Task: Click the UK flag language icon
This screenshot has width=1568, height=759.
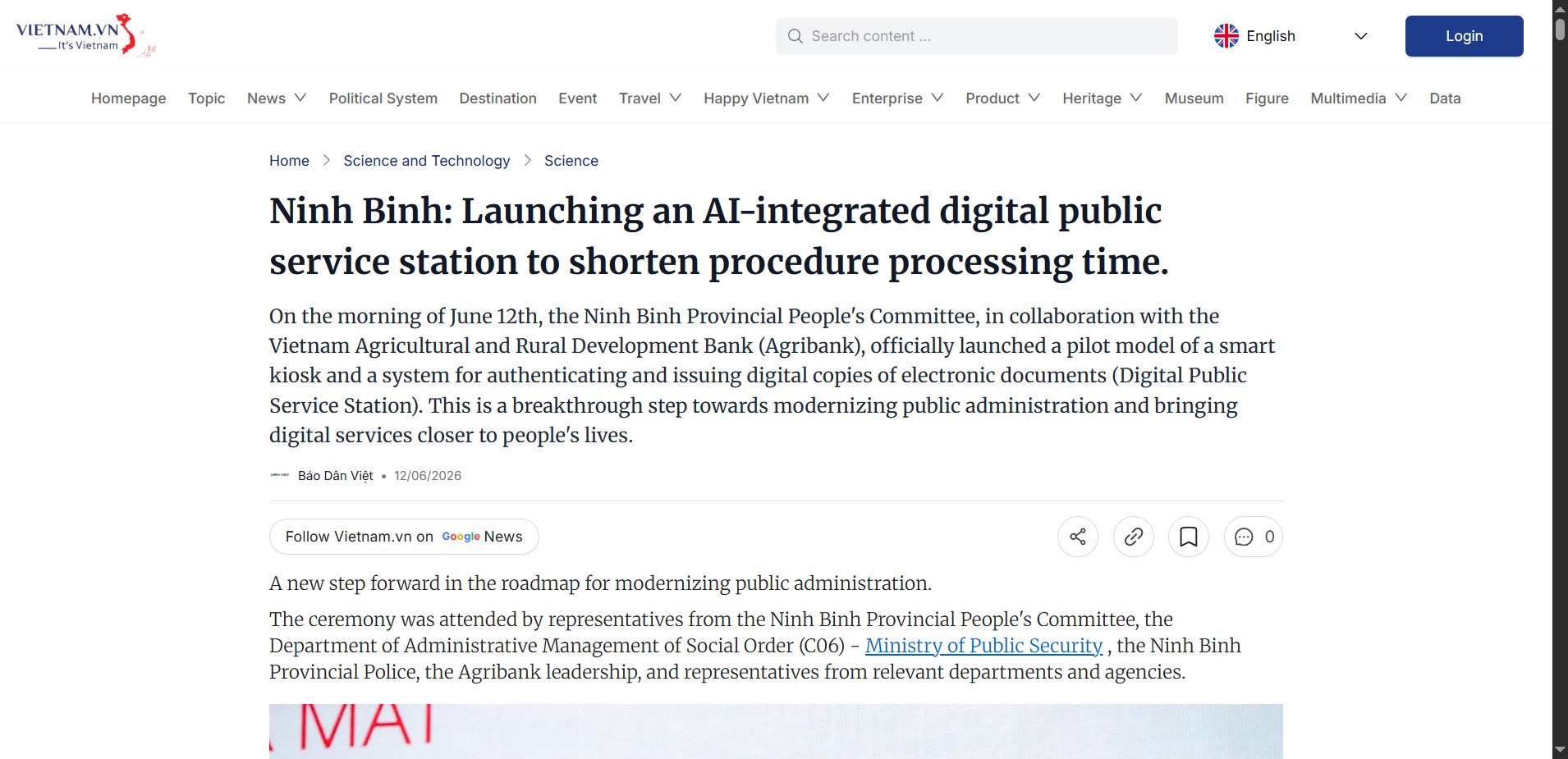Action: point(1226,36)
